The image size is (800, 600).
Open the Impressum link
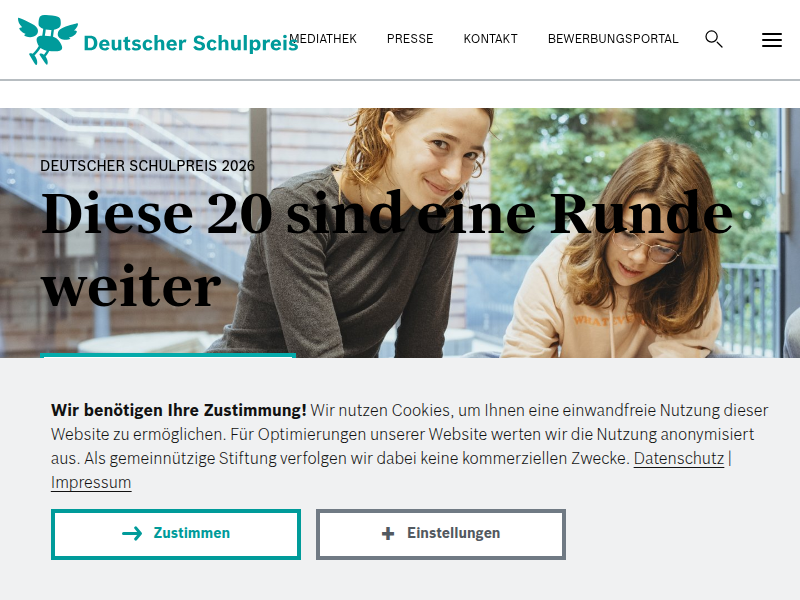[91, 482]
